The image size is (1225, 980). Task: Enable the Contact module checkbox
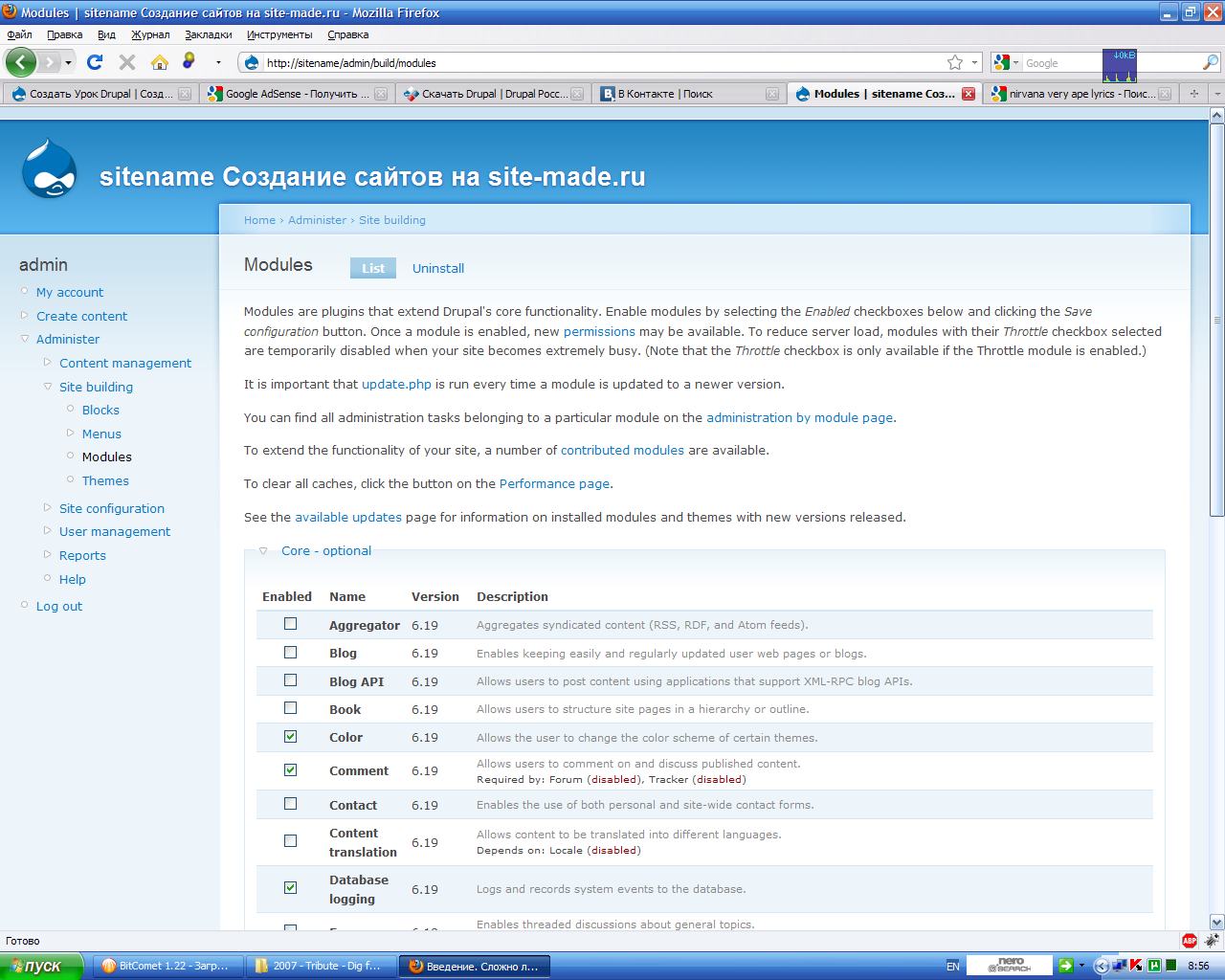(290, 804)
